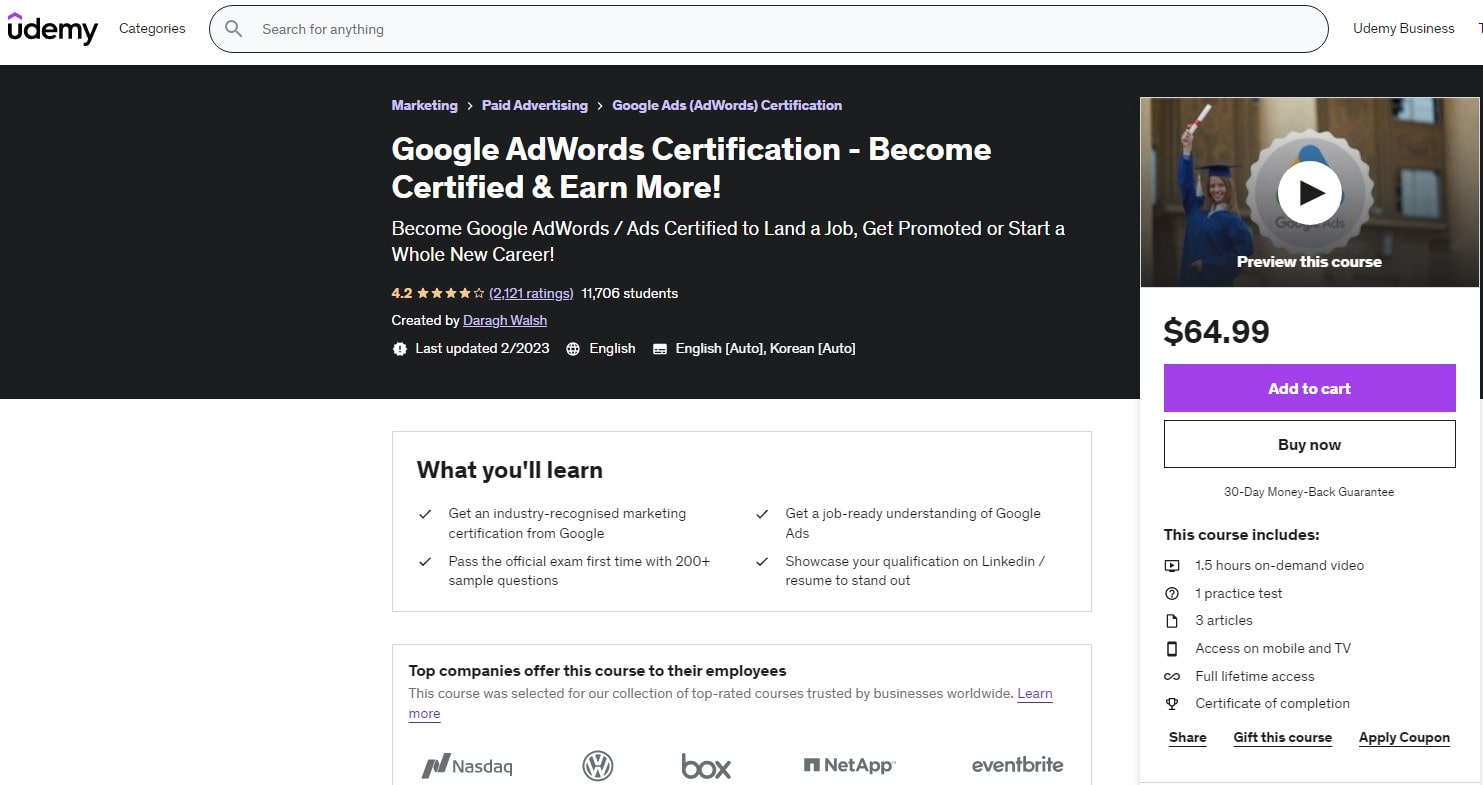
Task: Open Google Ads (AdWords) Certification breadcrumb
Action: tap(727, 105)
